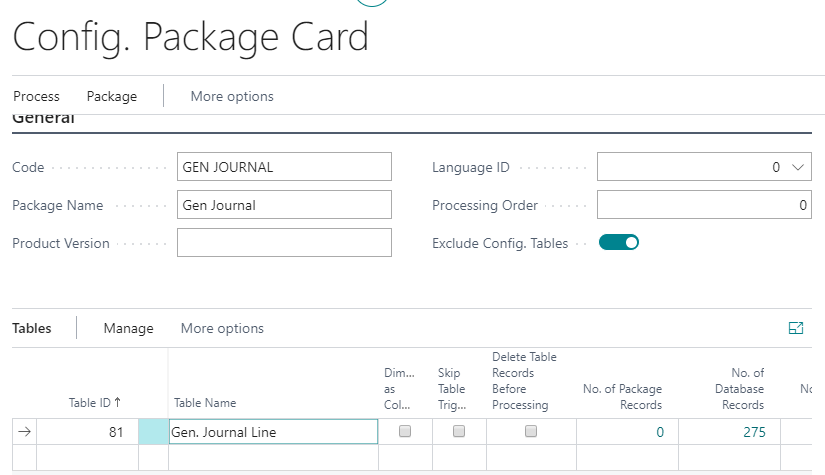Screen dimensions: 825x475
Task: Show More options in top action bar
Action: tap(232, 96)
